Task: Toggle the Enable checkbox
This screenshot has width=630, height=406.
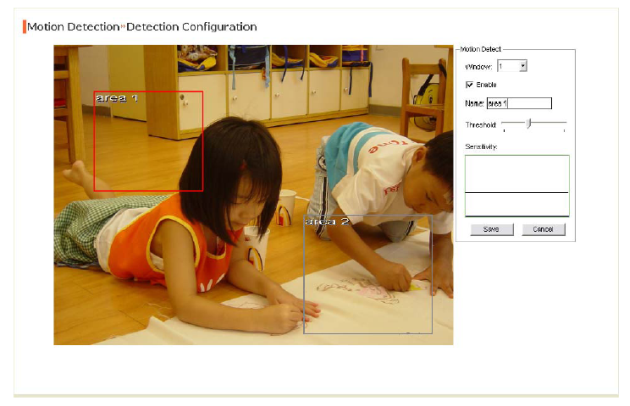Action: click(x=470, y=85)
